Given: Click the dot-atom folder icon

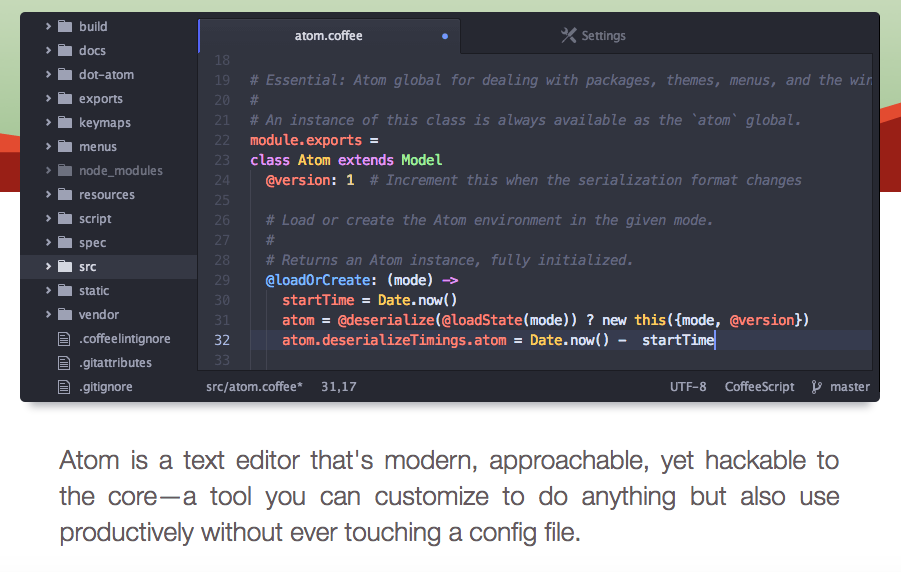Looking at the screenshot, I should [x=65, y=74].
